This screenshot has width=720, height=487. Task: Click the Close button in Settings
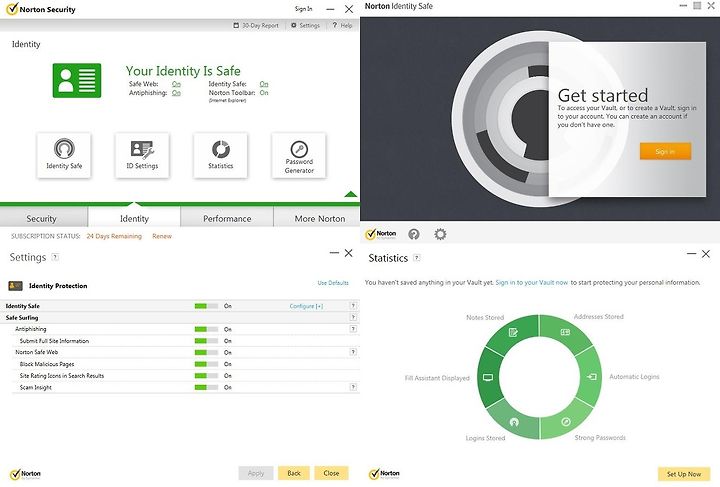(x=331, y=473)
